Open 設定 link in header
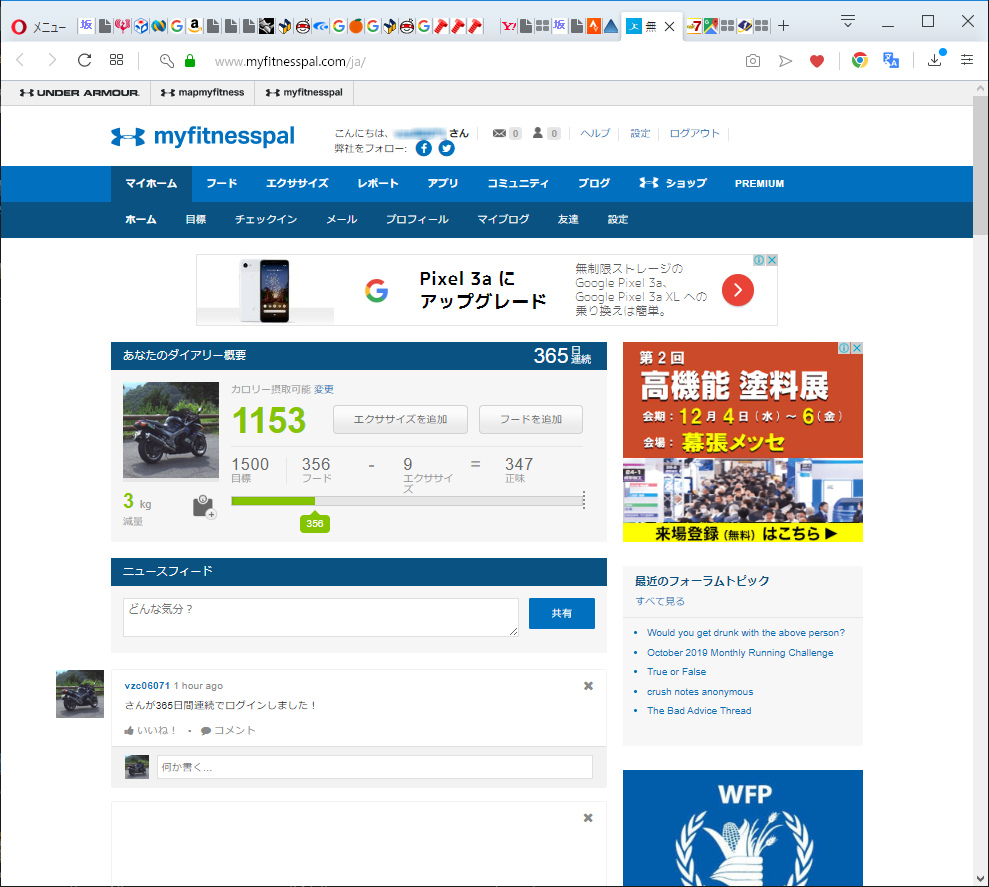989x887 pixels. [x=640, y=133]
